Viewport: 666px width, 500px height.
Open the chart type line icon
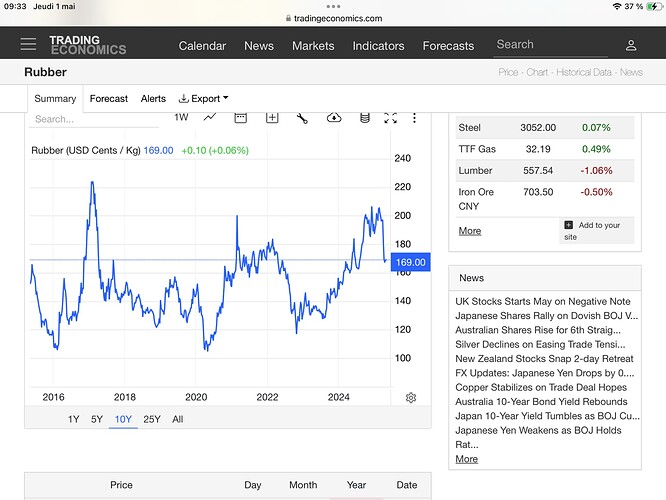pyautogui.click(x=210, y=117)
